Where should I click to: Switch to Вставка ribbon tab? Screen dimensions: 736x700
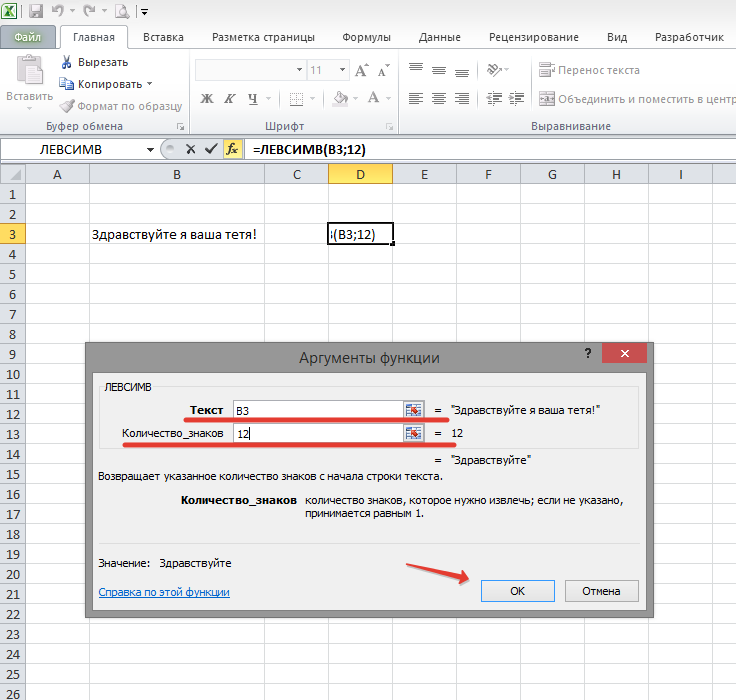point(163,37)
